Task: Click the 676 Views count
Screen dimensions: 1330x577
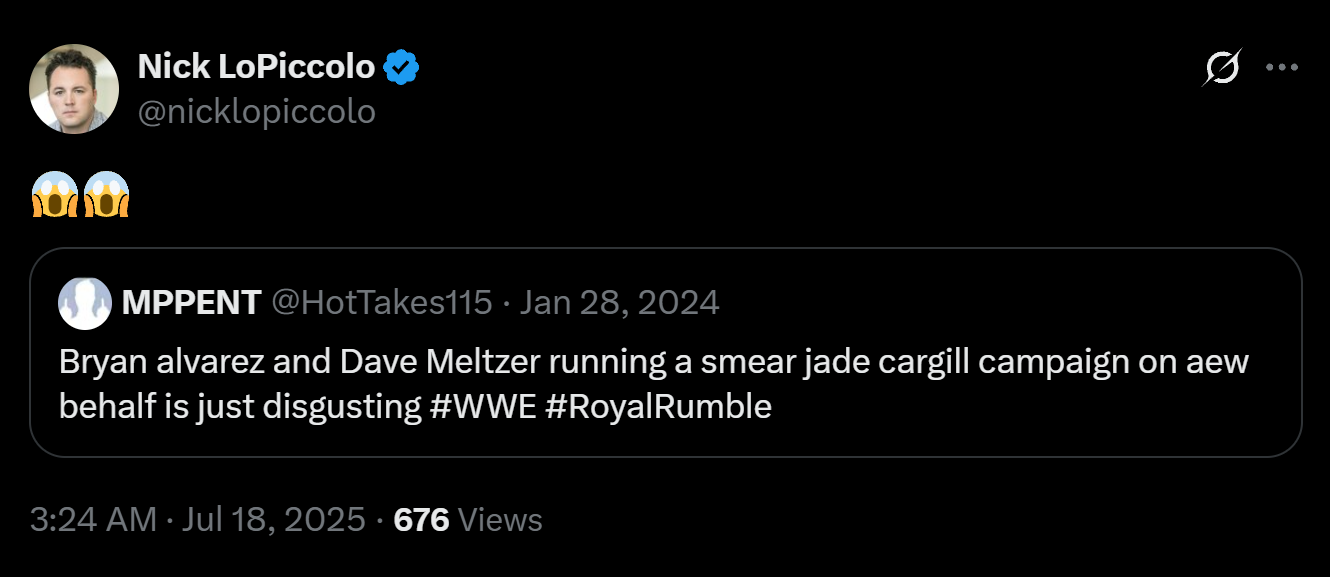Action: click(x=468, y=520)
